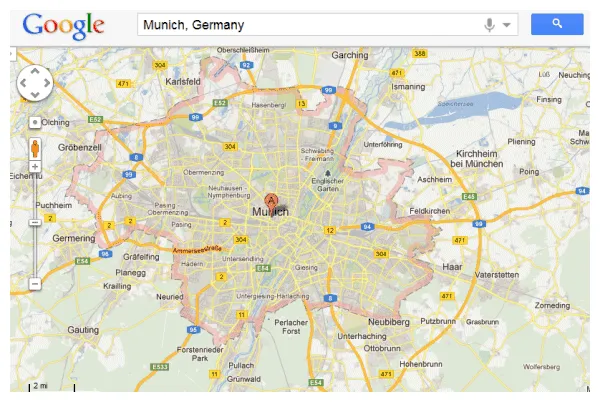Click the Google logo
Viewport: 600px width, 402px height.
tap(63, 26)
